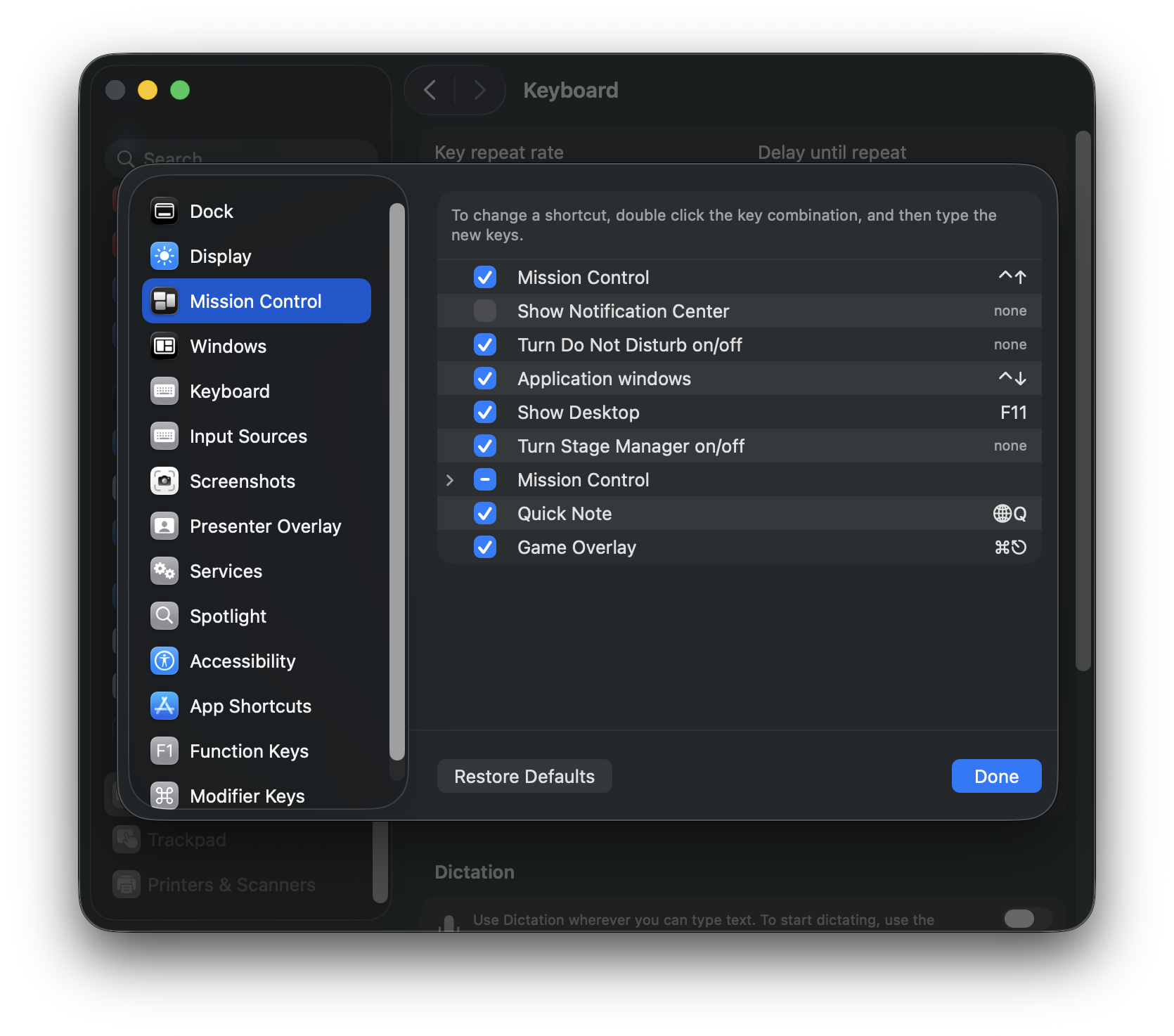Viewport: 1174px width, 1036px height.
Task: Select Accessibility shortcuts category
Action: (x=257, y=661)
